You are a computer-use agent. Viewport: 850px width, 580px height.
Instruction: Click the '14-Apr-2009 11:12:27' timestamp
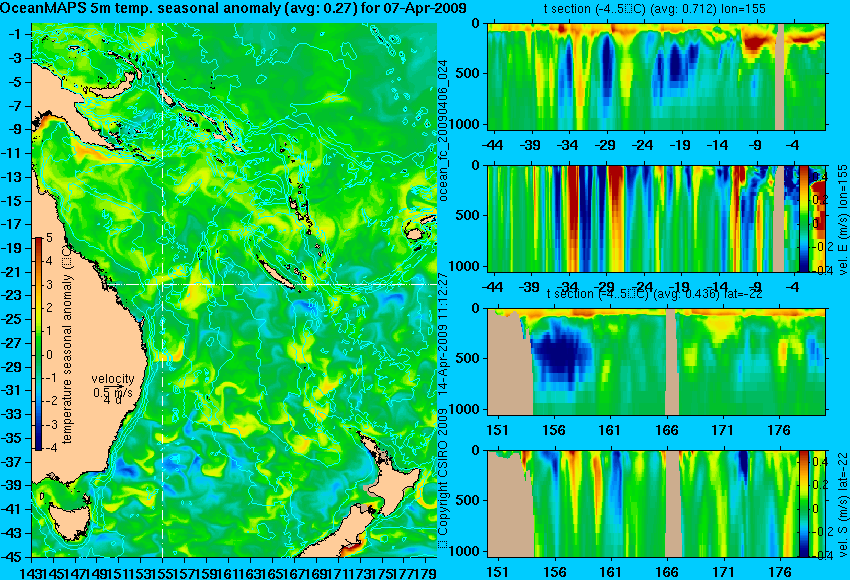pos(443,333)
